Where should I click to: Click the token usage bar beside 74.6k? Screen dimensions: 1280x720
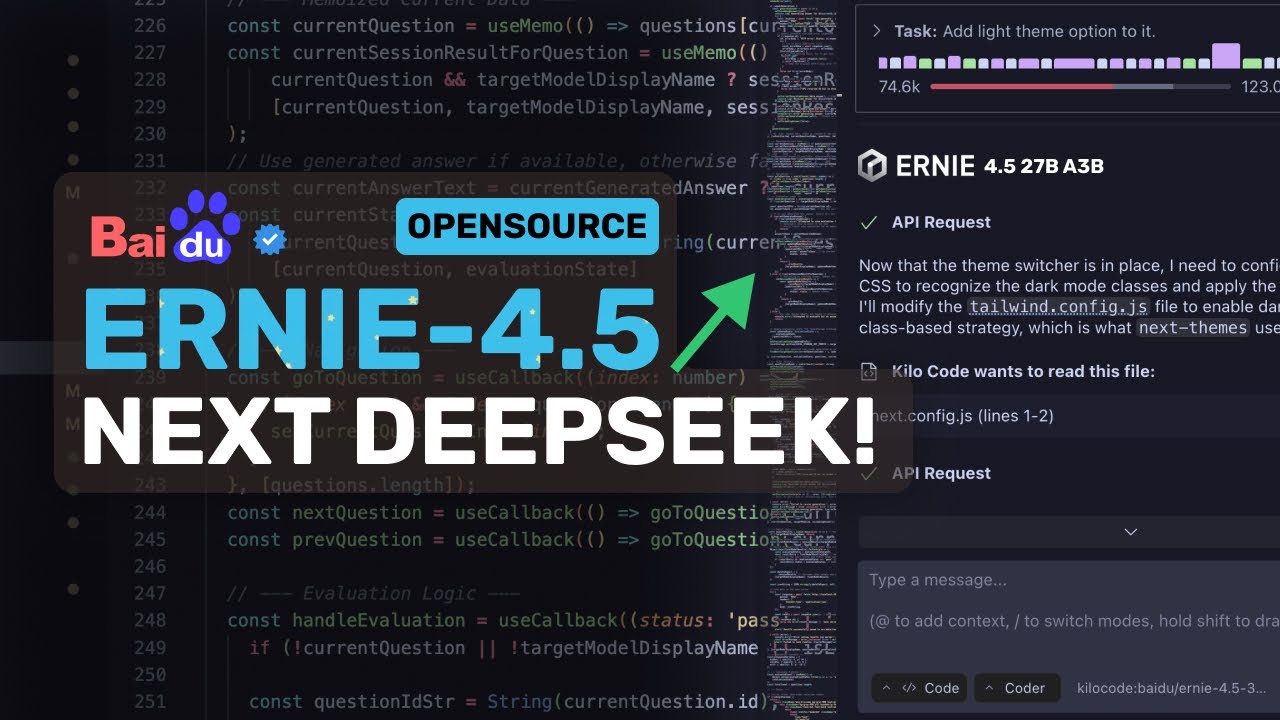(1080, 87)
